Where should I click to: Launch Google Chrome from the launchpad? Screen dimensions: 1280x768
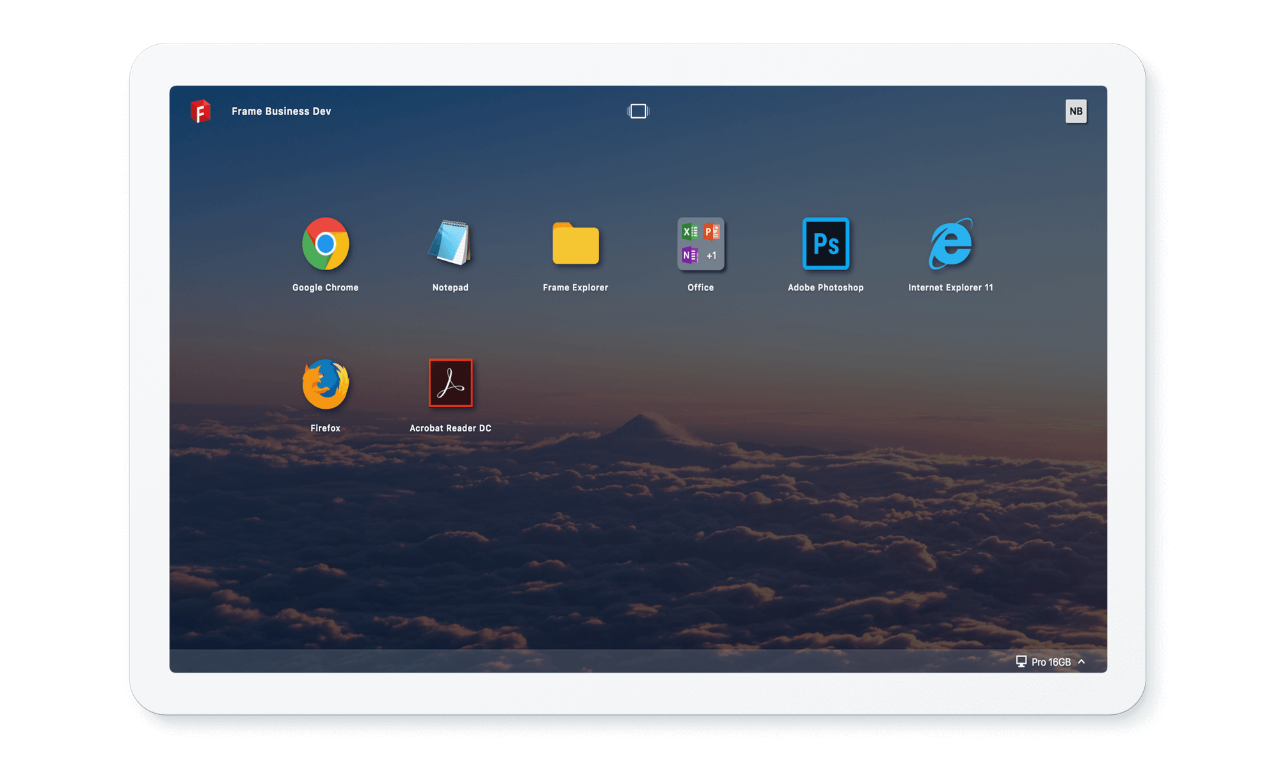[325, 243]
